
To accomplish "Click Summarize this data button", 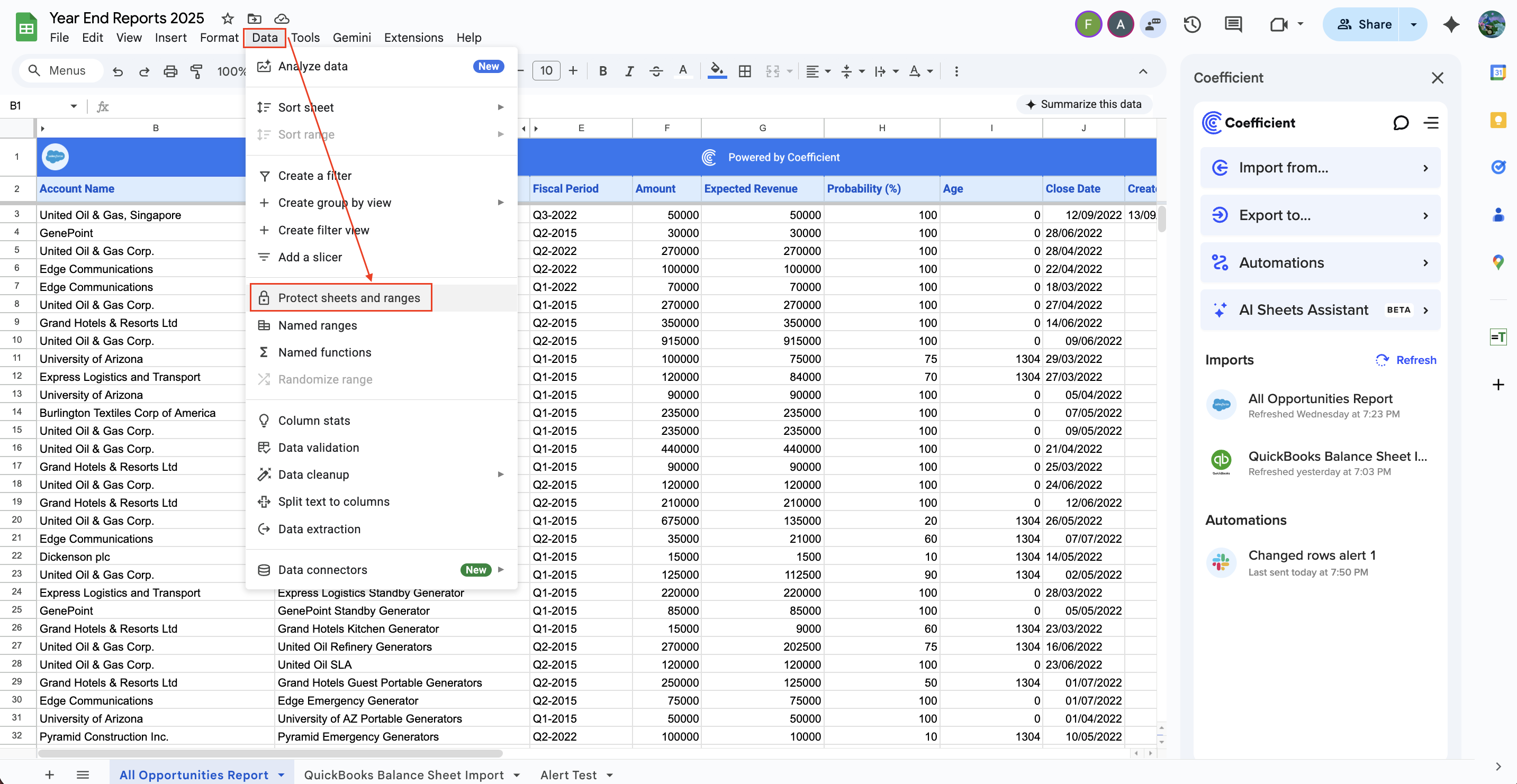I will 1083,104.
